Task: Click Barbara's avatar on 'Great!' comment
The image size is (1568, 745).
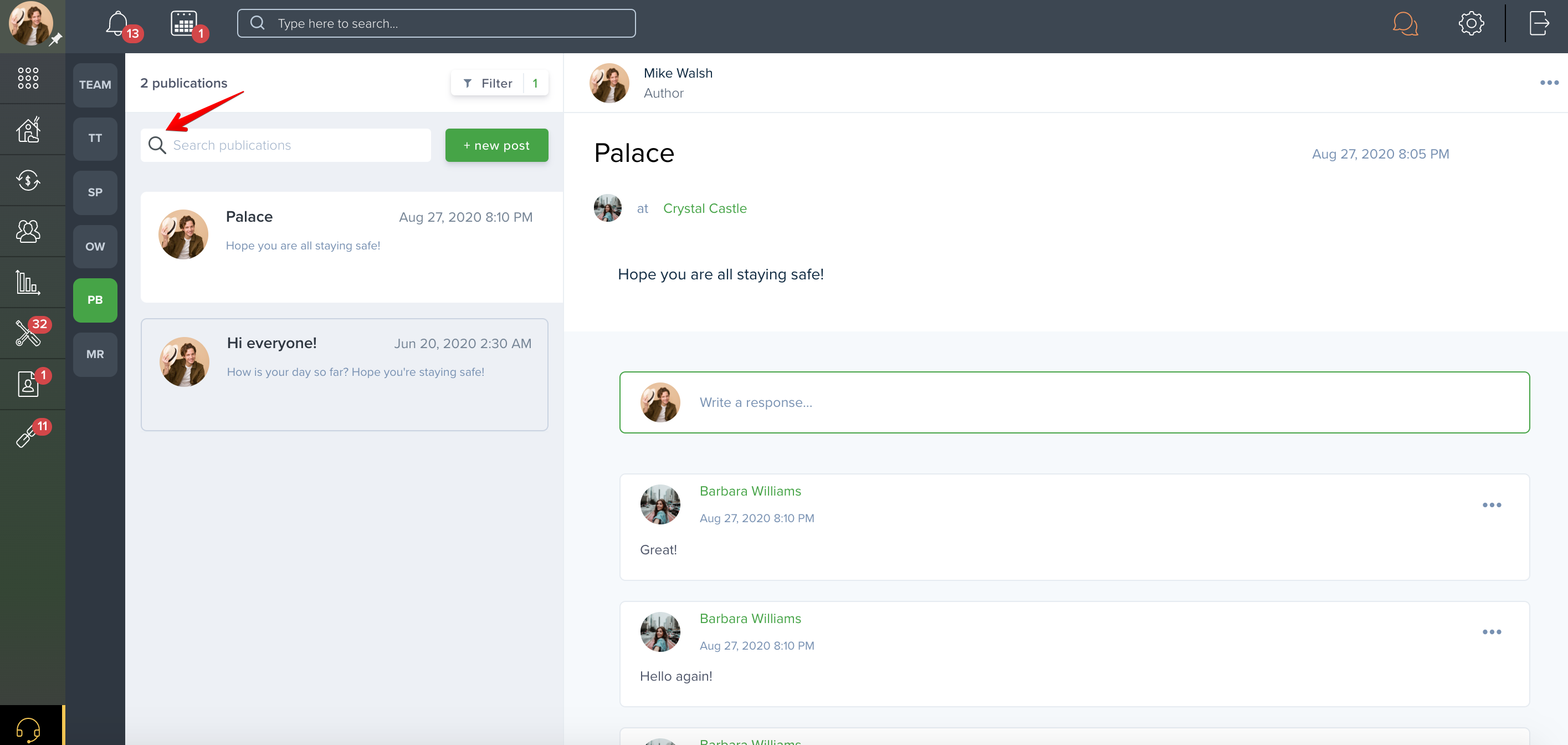Action: click(x=660, y=504)
